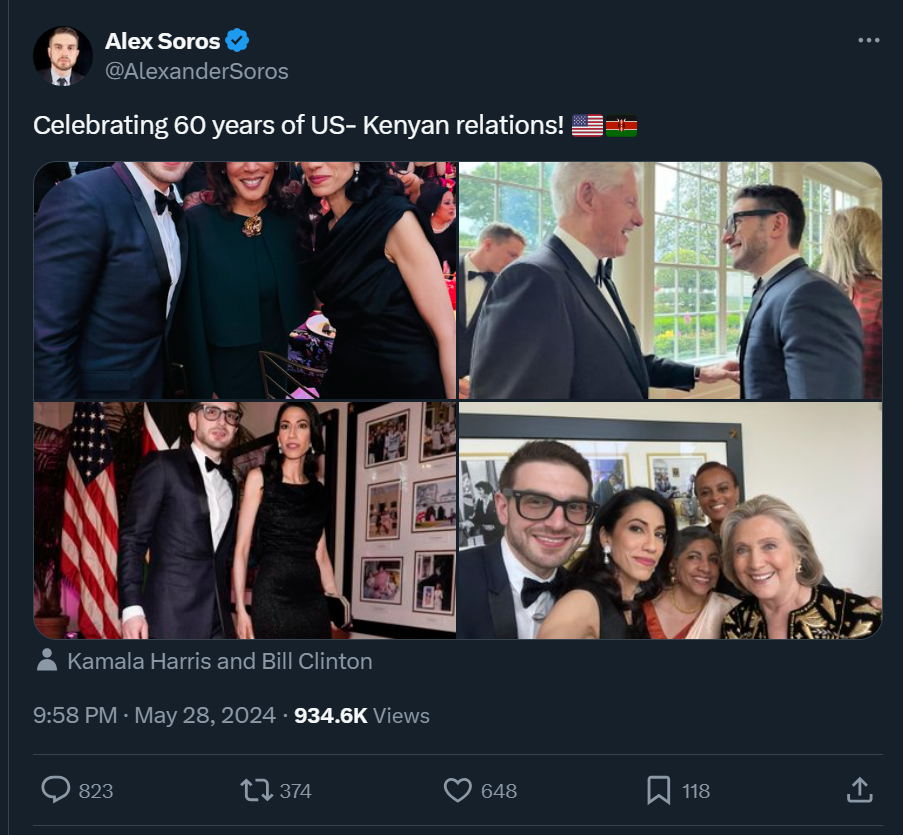Click the blue verified checkmark badge
The width and height of the screenshot is (903, 835).
click(x=237, y=41)
